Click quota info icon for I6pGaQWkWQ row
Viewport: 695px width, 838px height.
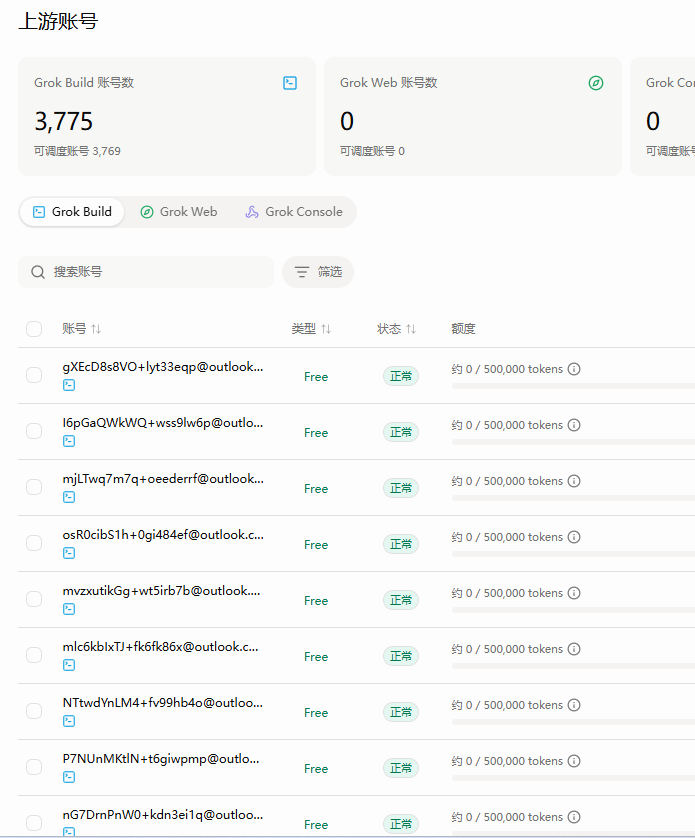pyautogui.click(x=574, y=425)
